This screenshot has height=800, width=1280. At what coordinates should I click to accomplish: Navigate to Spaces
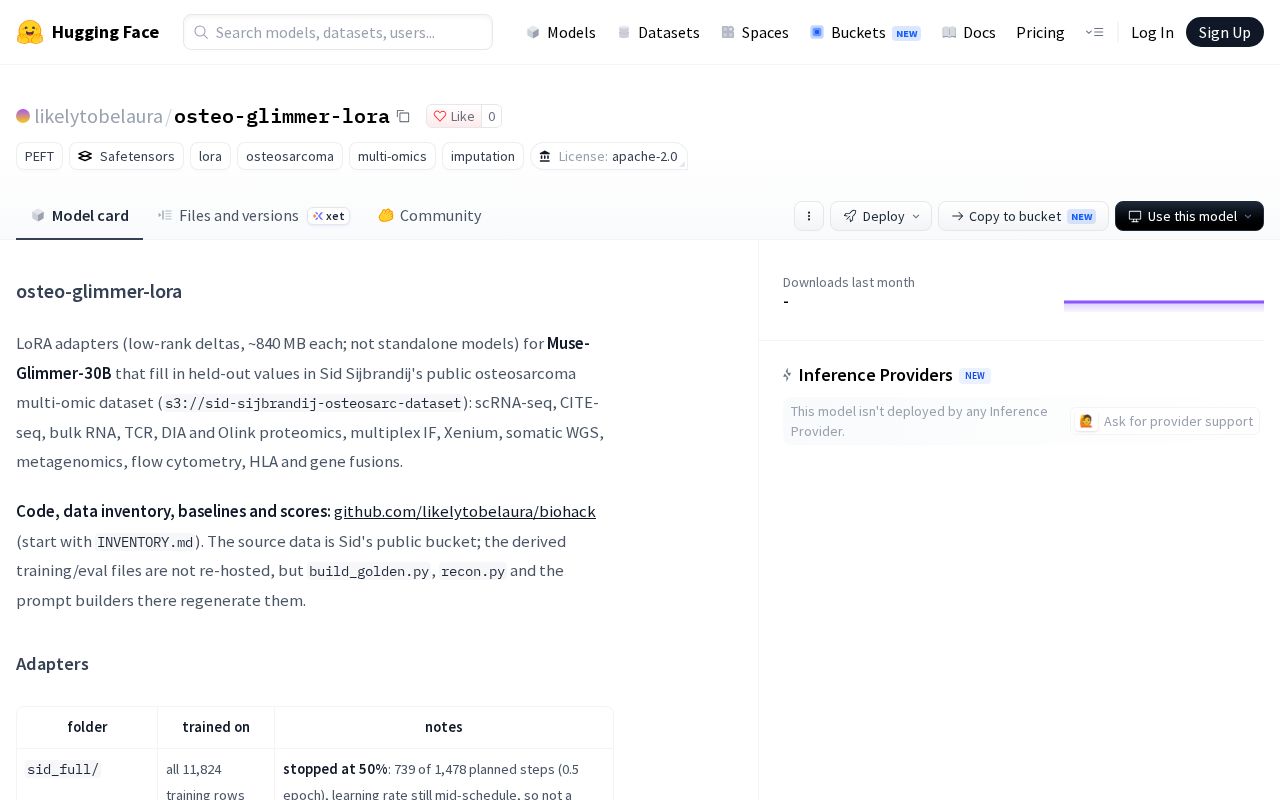(755, 32)
